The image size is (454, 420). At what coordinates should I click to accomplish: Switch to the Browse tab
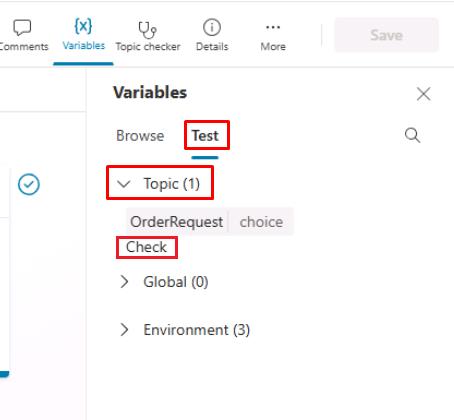(140, 136)
